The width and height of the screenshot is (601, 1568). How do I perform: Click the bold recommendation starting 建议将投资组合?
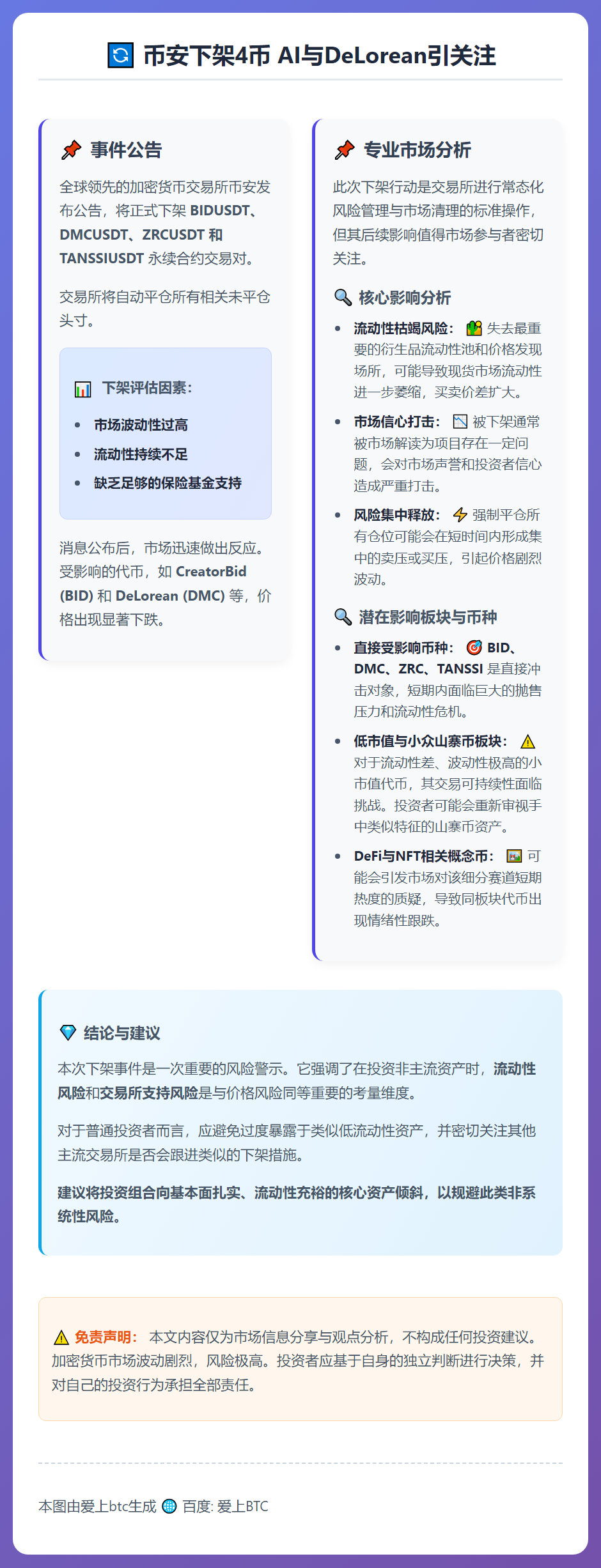click(x=297, y=1204)
